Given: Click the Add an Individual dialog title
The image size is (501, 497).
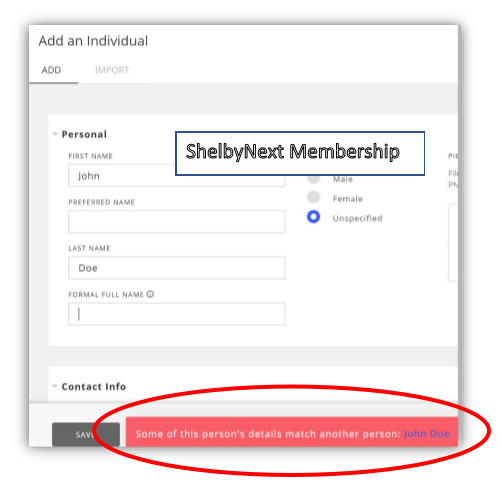Looking at the screenshot, I should point(93,41).
